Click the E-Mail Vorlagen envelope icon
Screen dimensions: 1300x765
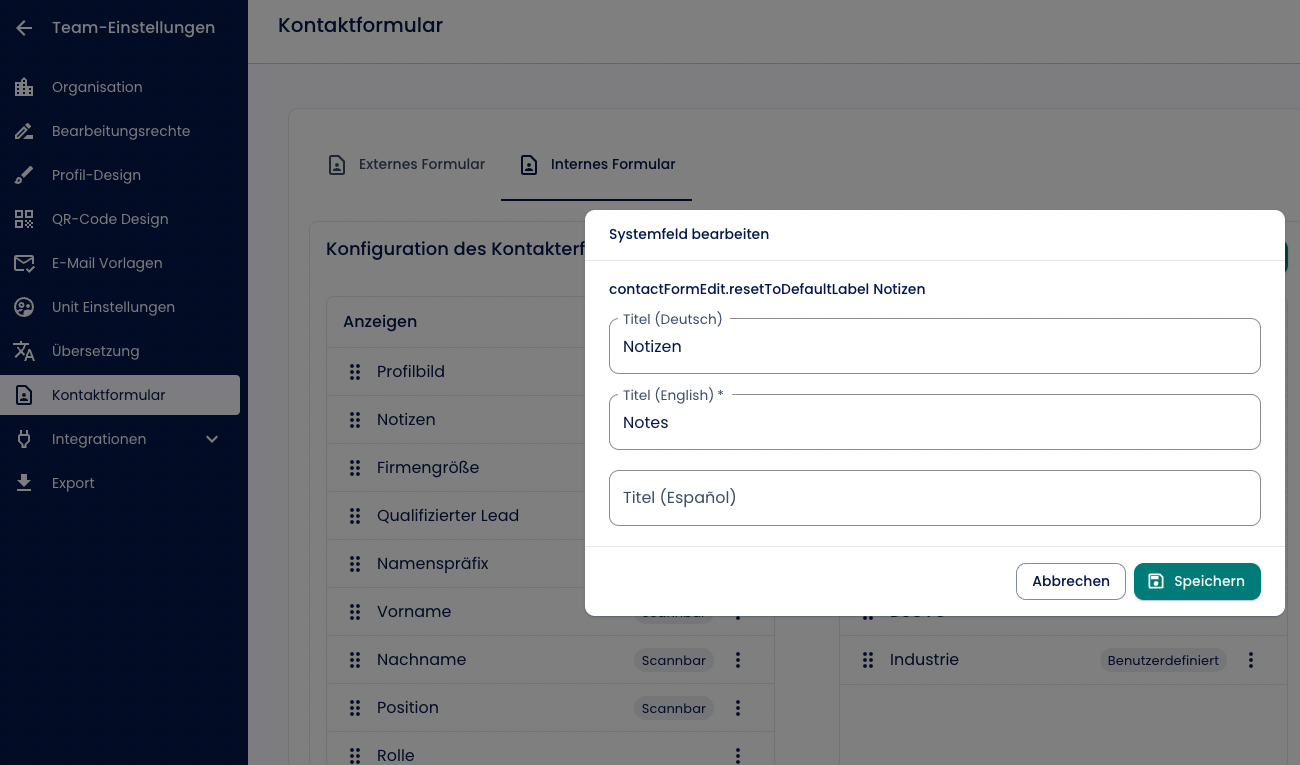pyautogui.click(x=24, y=263)
